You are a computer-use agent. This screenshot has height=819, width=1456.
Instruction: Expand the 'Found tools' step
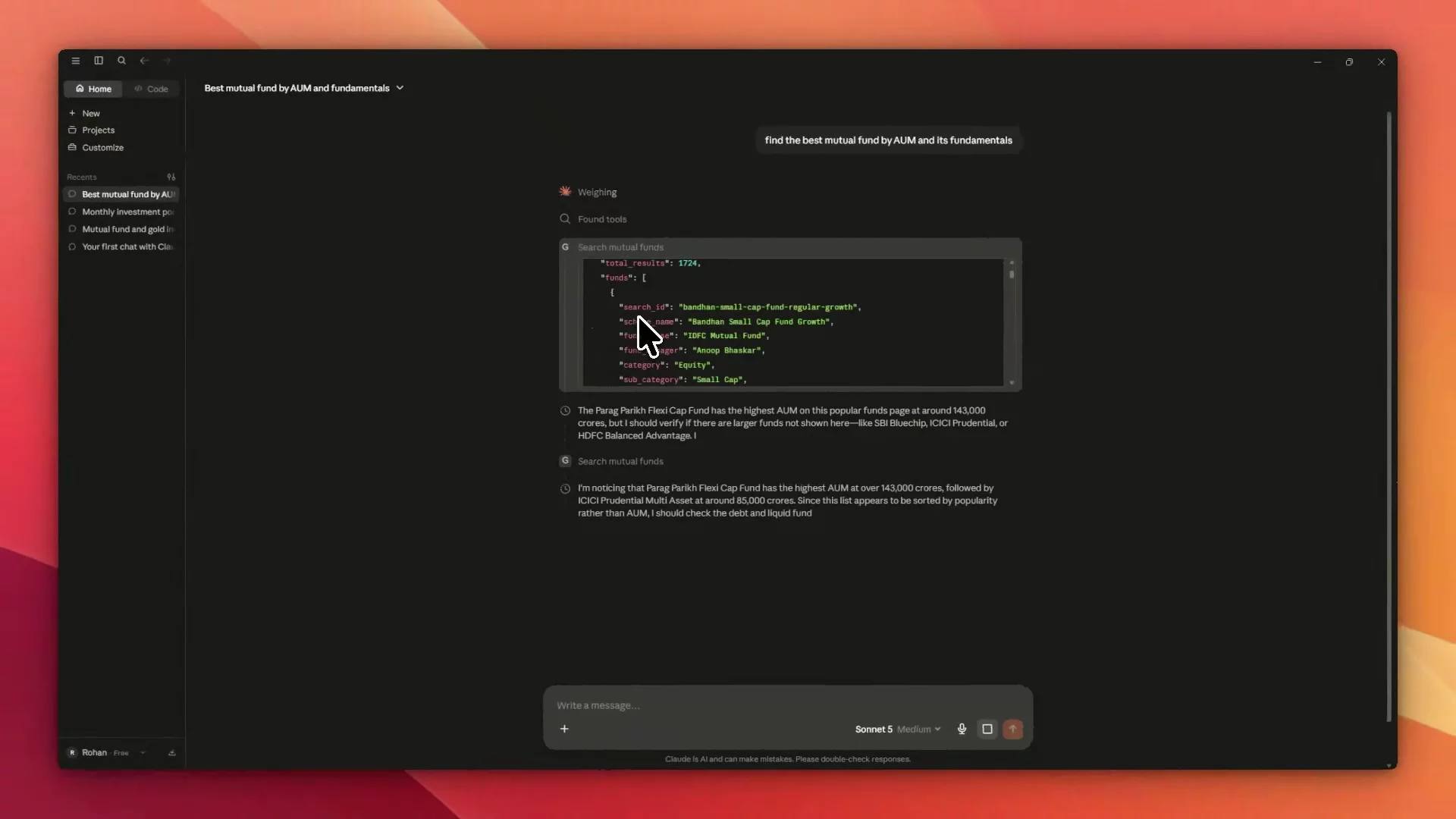pyautogui.click(x=602, y=219)
